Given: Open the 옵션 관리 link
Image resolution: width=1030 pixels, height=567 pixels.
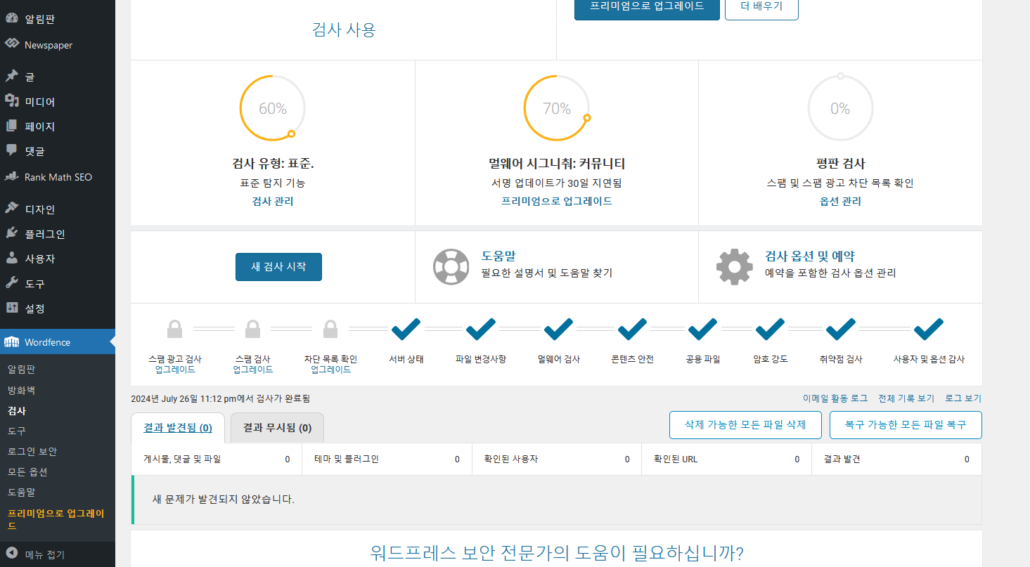Looking at the screenshot, I should pyautogui.click(x=840, y=201).
